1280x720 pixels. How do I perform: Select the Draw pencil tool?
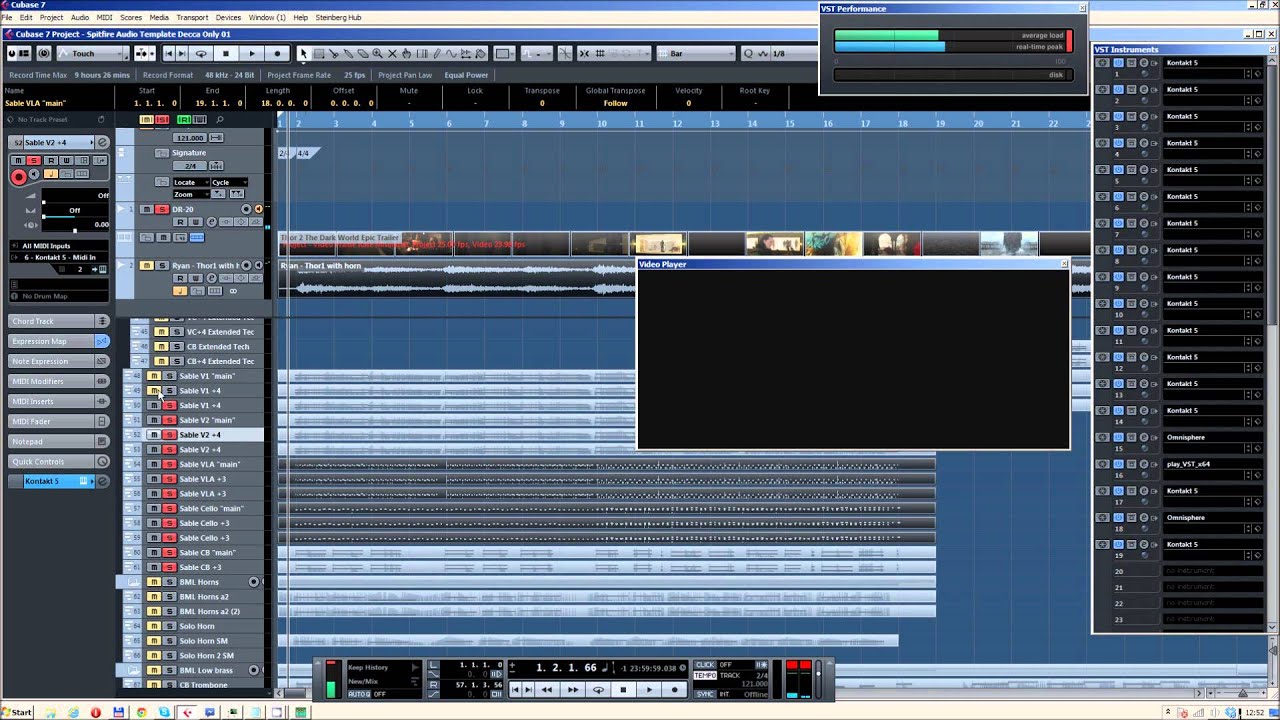[437, 53]
